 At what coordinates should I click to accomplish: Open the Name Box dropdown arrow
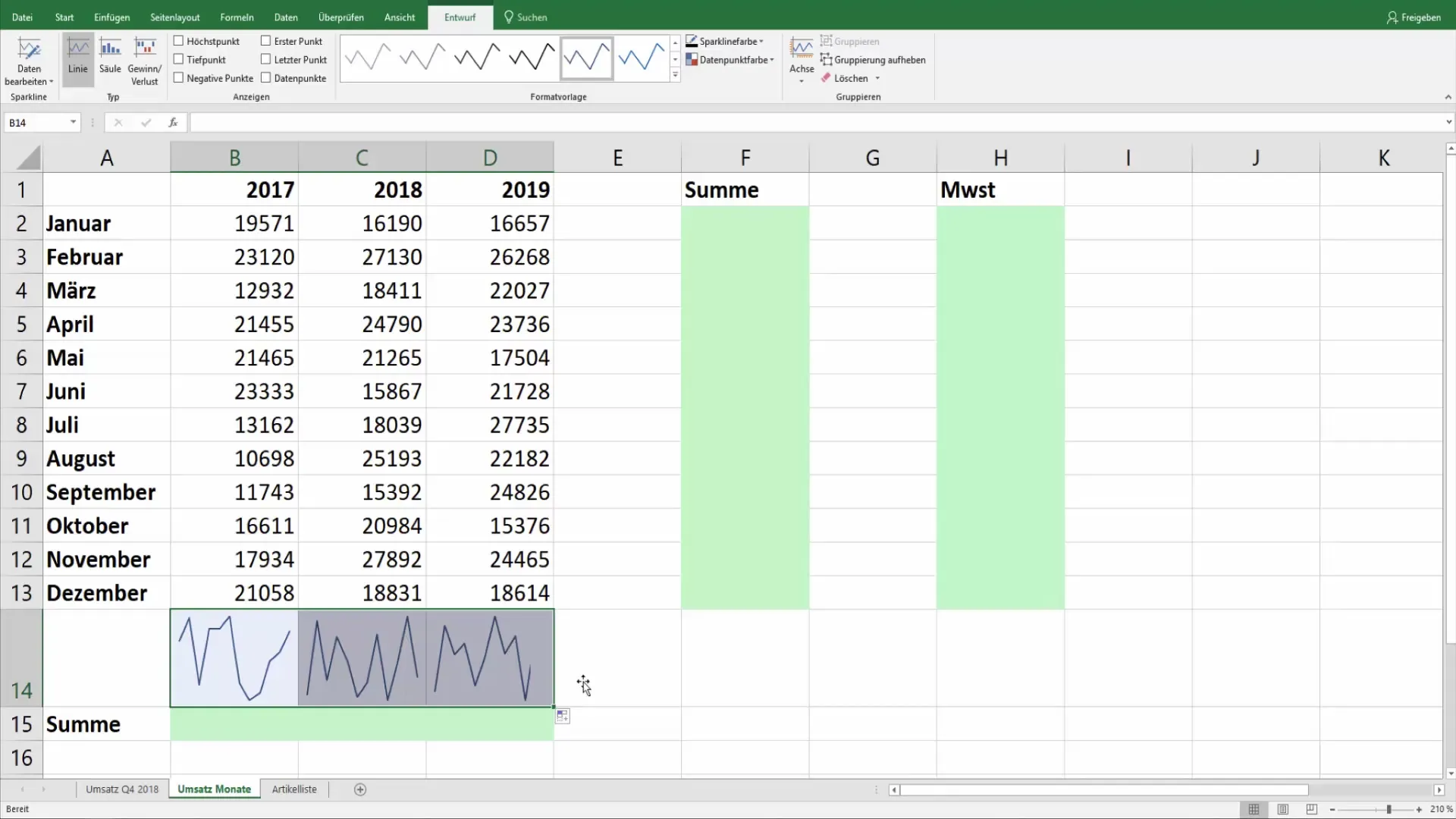73,122
